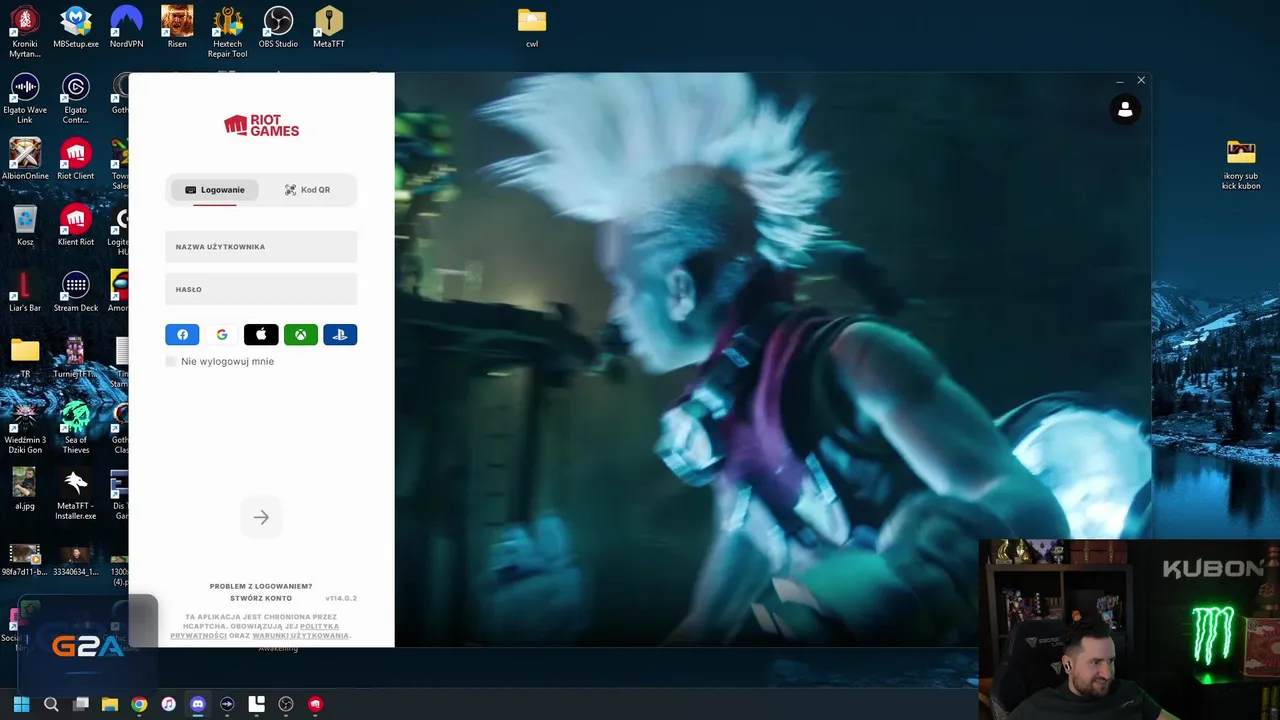Select TurniejTFT desktop icon
The height and width of the screenshot is (720, 1280).
(x=76, y=357)
